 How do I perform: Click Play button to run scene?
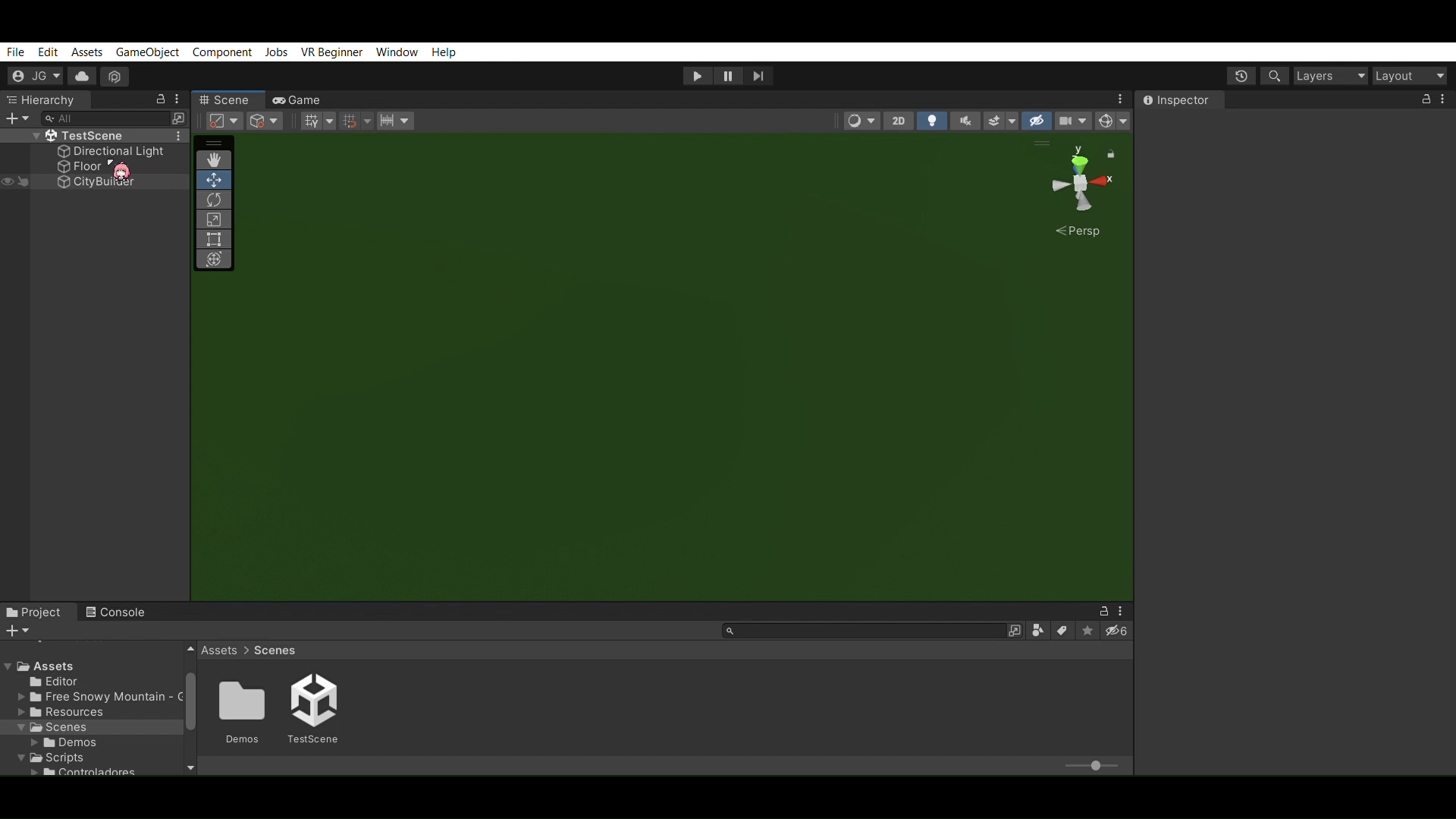tap(697, 76)
